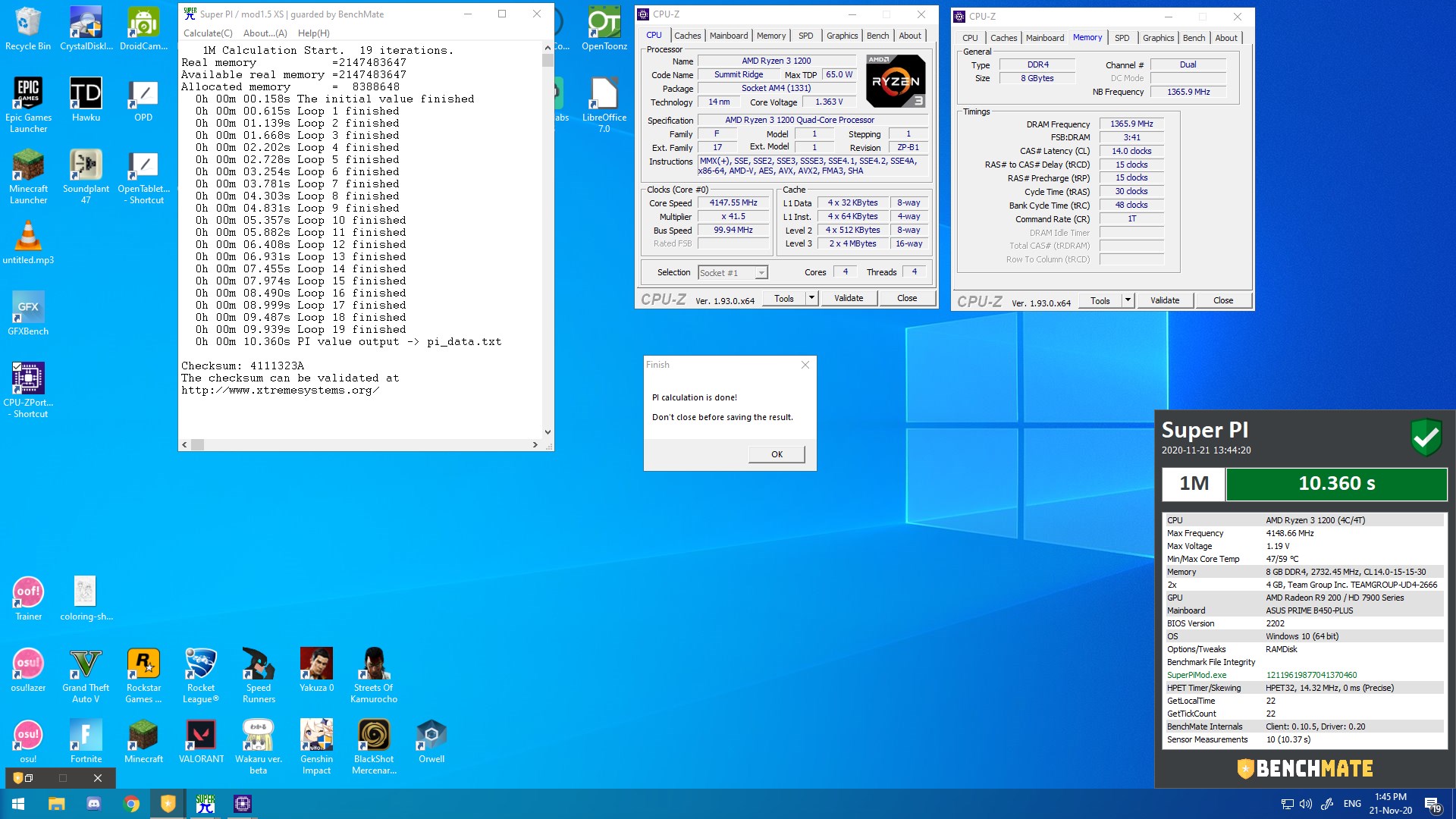The width and height of the screenshot is (1456, 819).
Task: Click Validate in CPU-Z Memory window
Action: point(1165,300)
